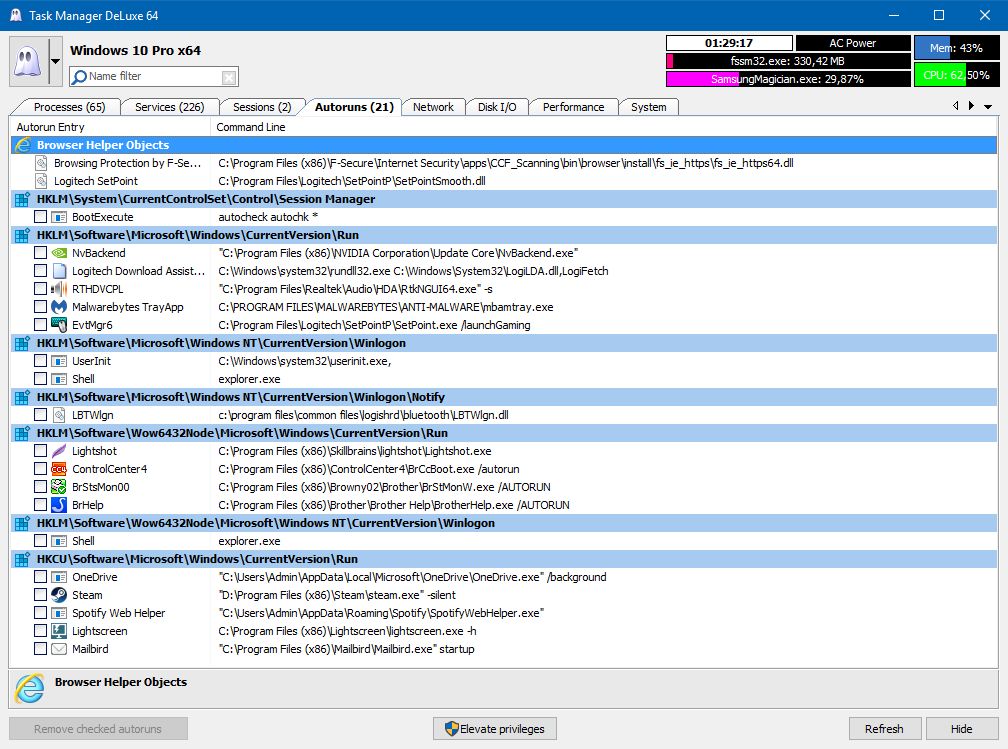Click the 01:29:17 uptime display

pyautogui.click(x=729, y=43)
